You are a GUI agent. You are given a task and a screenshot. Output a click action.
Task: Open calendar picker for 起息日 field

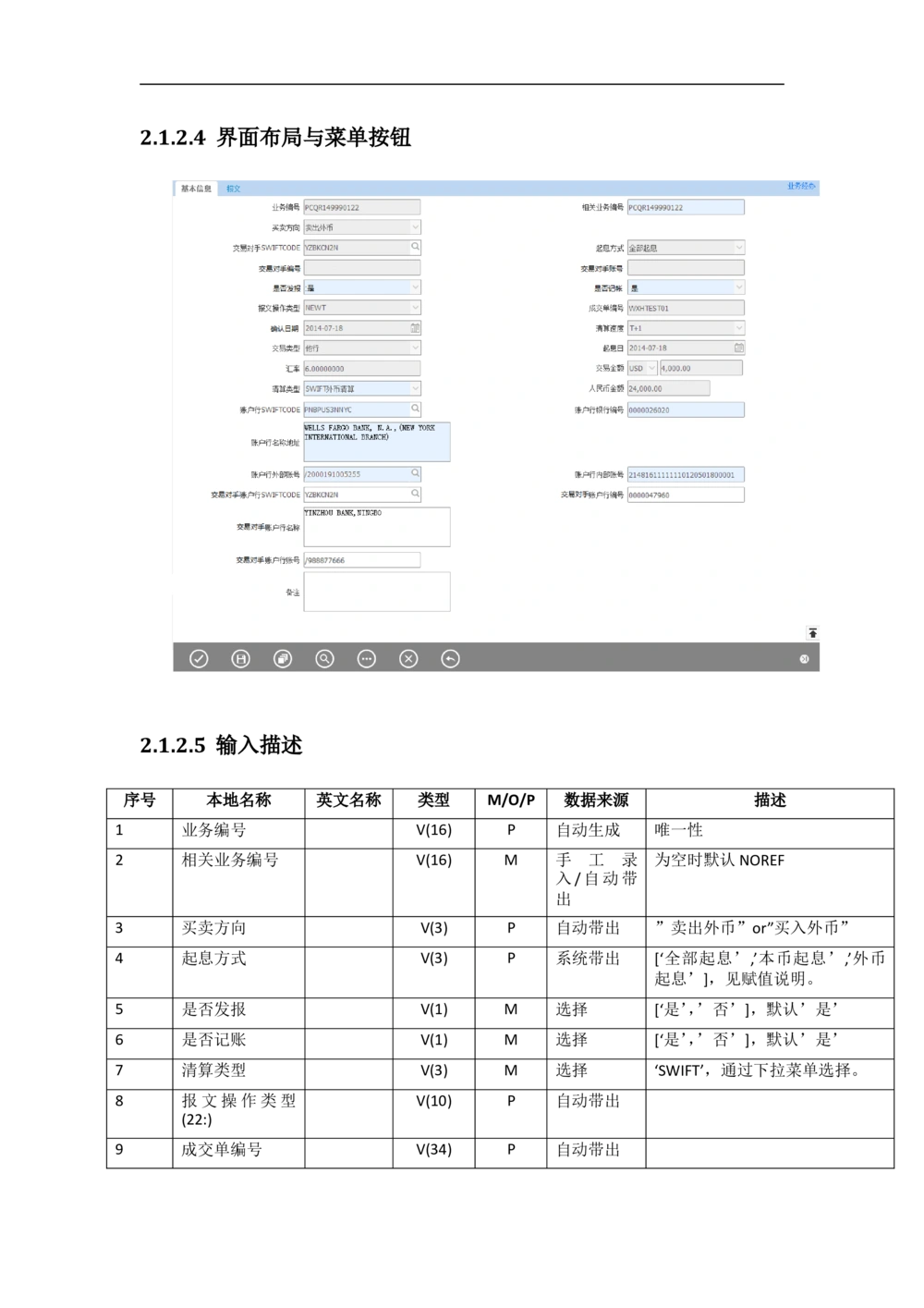(x=738, y=348)
